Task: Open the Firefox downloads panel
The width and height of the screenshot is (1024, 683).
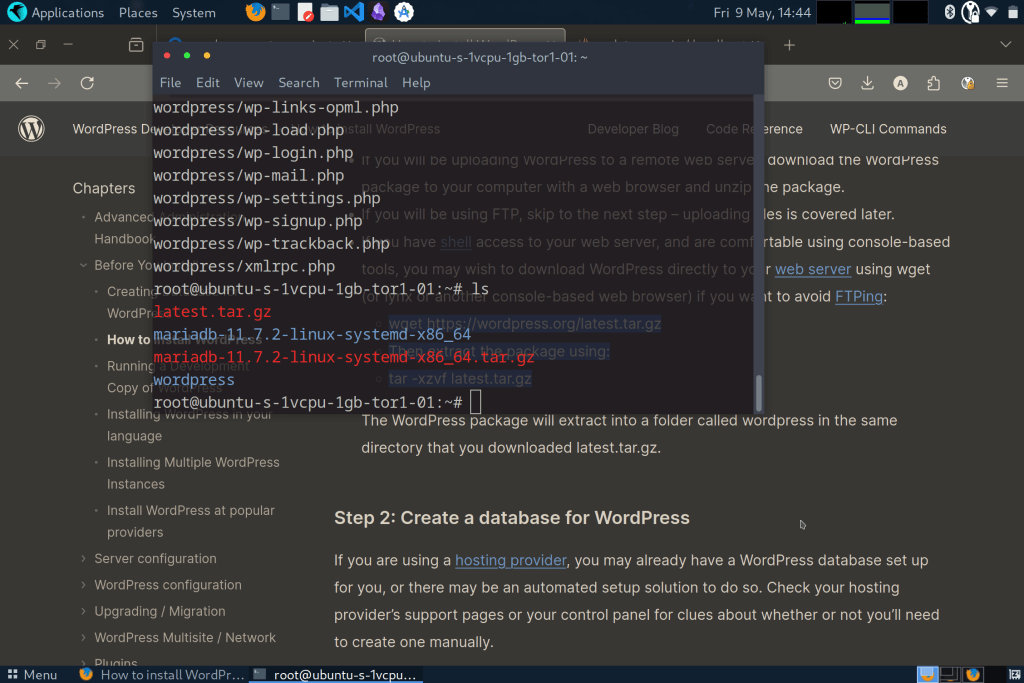Action: click(x=867, y=83)
